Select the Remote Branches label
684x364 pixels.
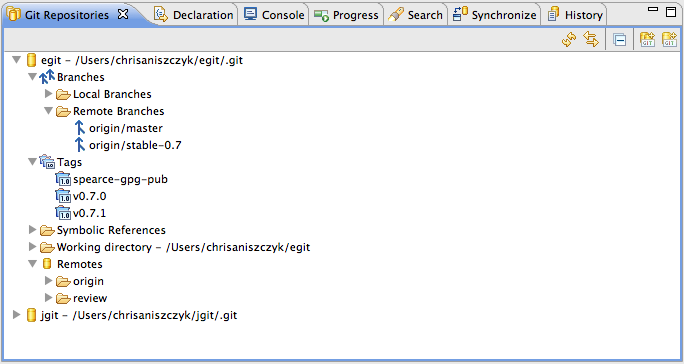[119, 111]
